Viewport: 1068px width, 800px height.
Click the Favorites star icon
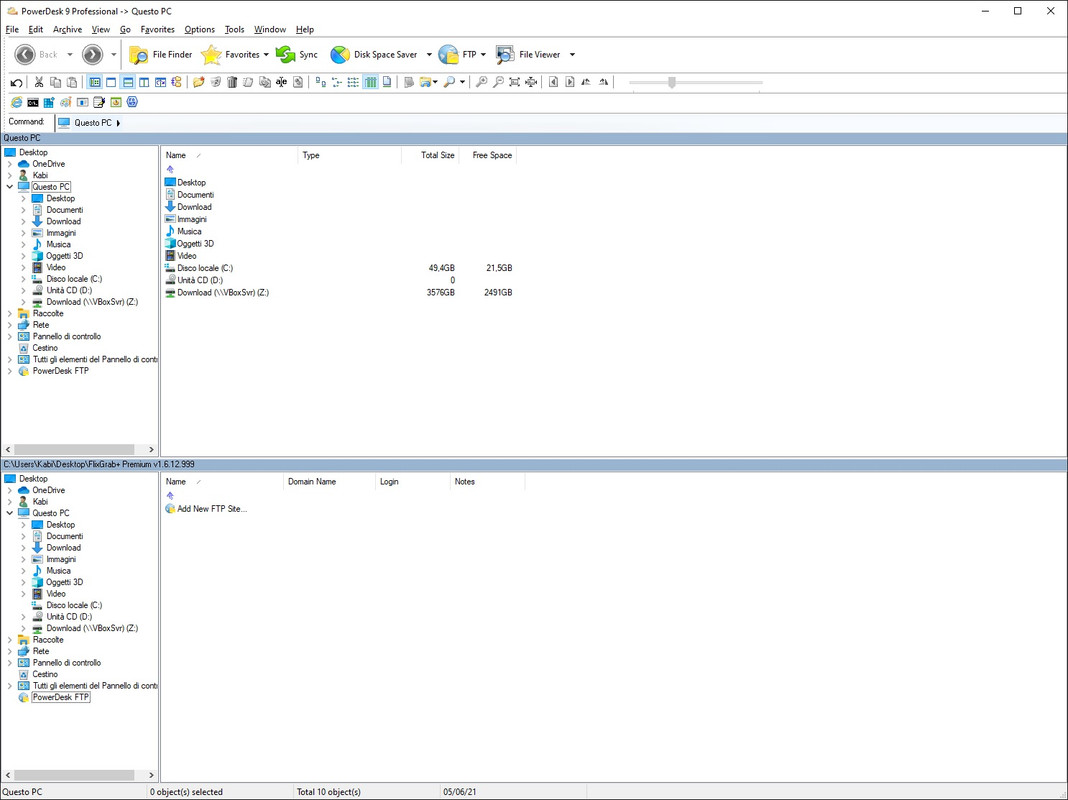[211, 54]
